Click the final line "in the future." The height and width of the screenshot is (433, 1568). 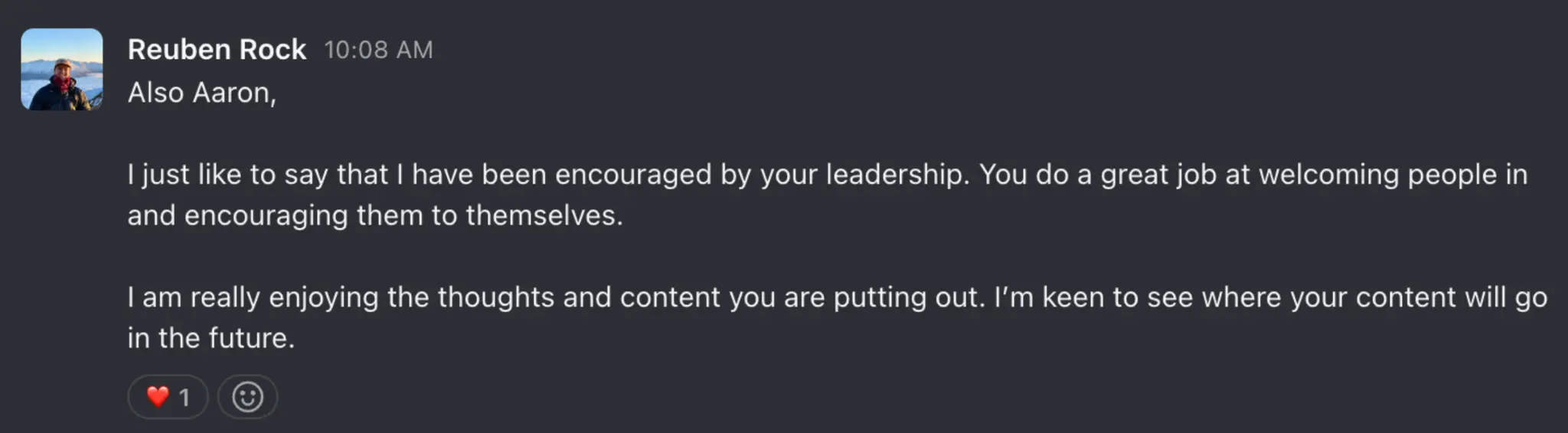point(211,338)
